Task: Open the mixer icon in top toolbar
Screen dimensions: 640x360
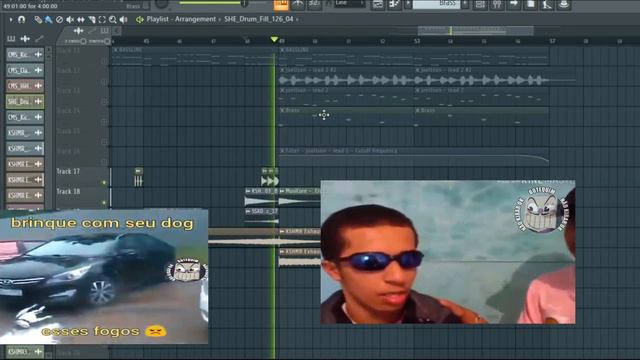Action: point(497,4)
